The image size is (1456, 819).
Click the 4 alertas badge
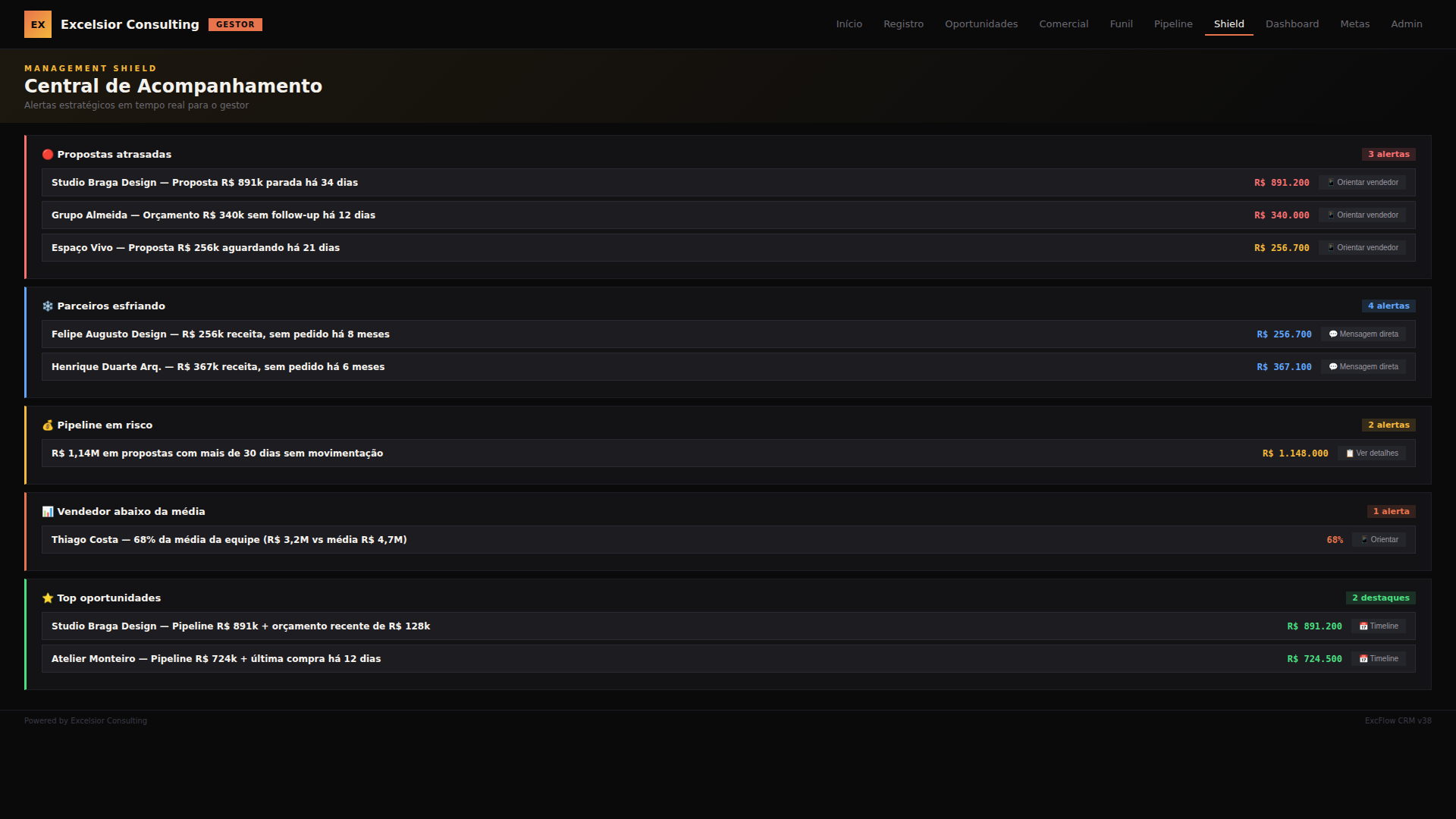pyautogui.click(x=1389, y=306)
